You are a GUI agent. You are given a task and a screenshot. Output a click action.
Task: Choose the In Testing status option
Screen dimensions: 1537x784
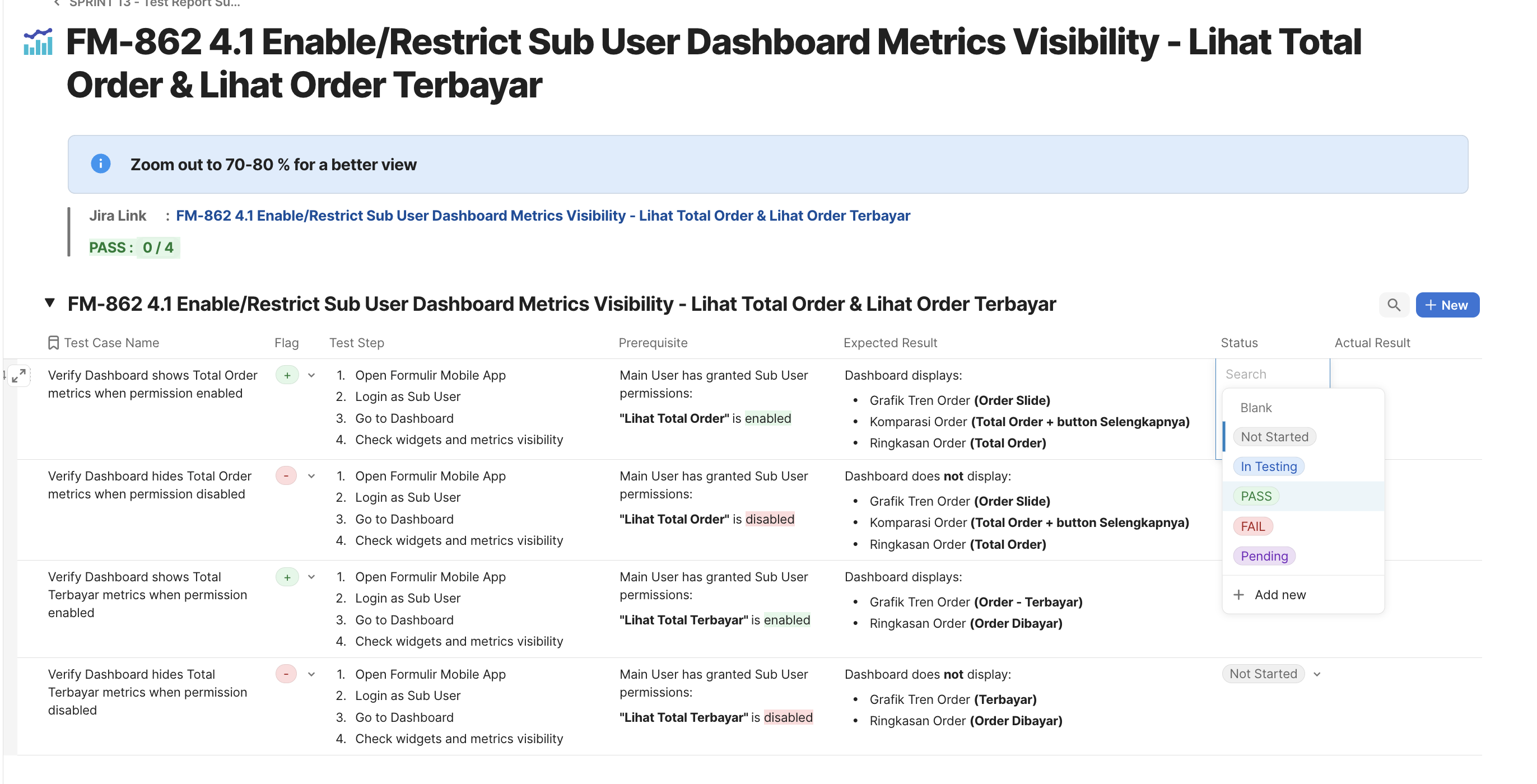[x=1269, y=466]
